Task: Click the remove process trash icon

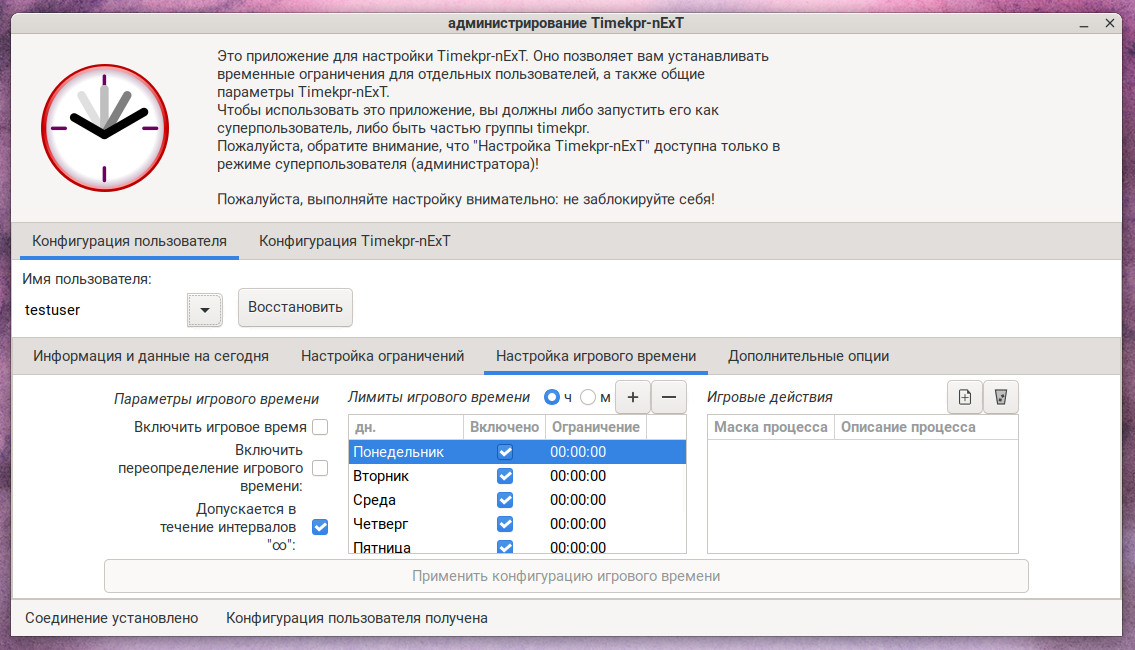Action: pyautogui.click(x=1000, y=397)
